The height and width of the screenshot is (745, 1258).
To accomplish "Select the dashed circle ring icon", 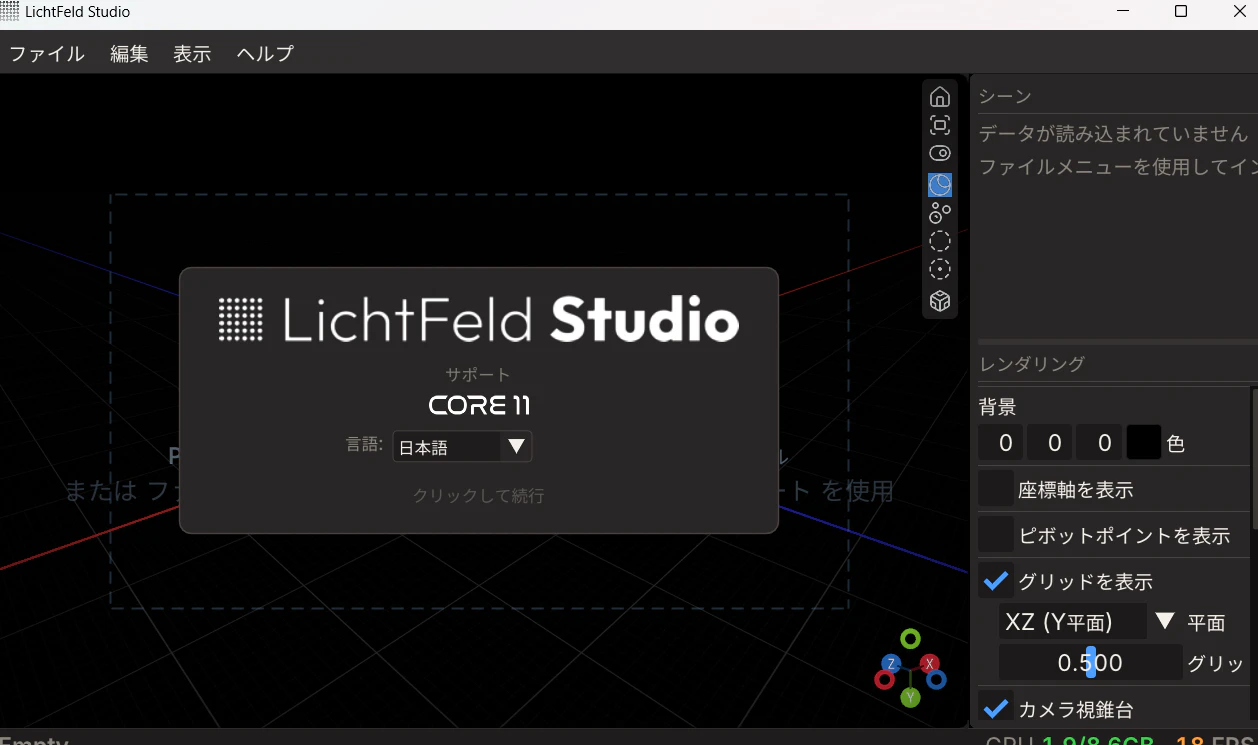I will [940, 241].
